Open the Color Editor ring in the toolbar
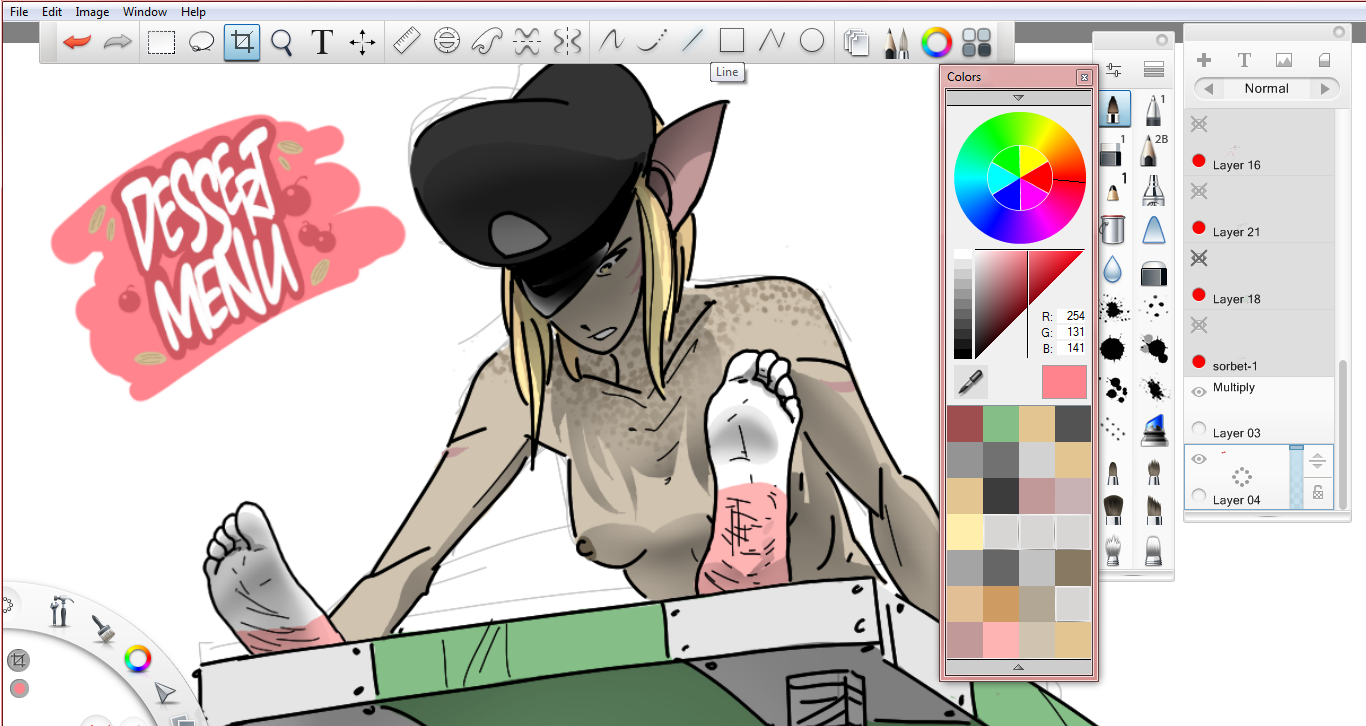 pyautogui.click(x=937, y=42)
